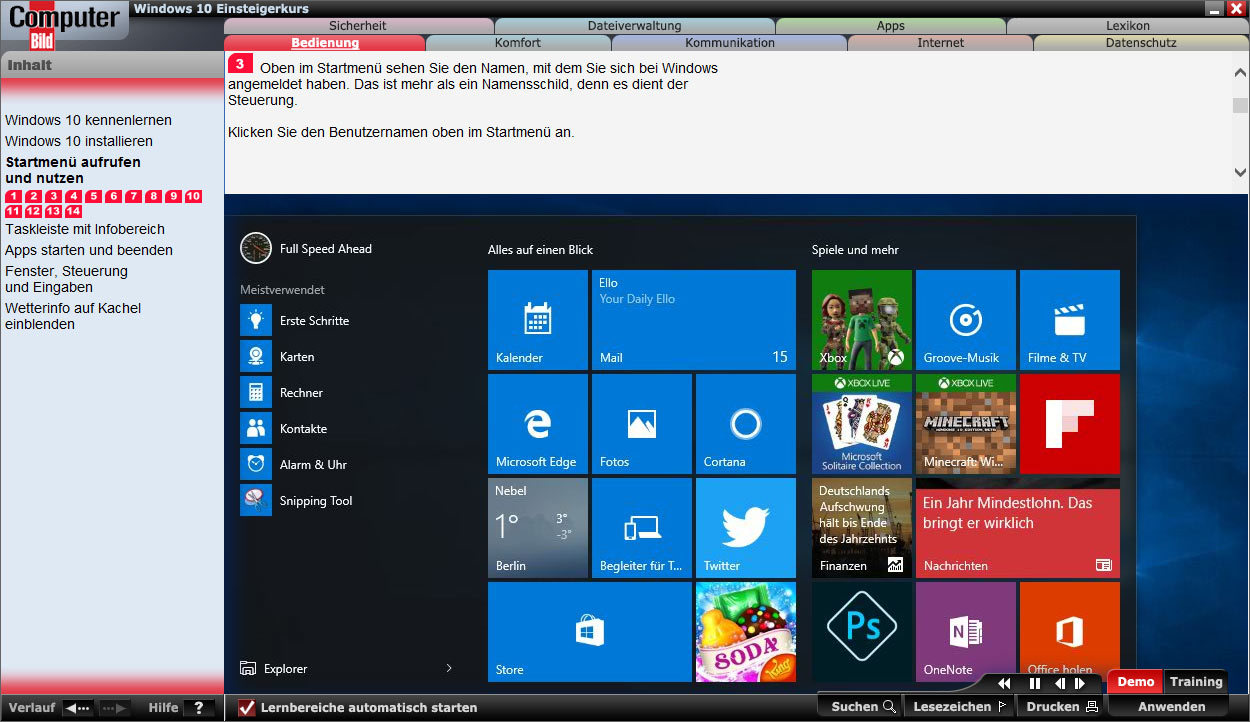Open Taskleiste mit Infobereich chapter
Viewport: 1250px width, 722px height.
pos(85,229)
